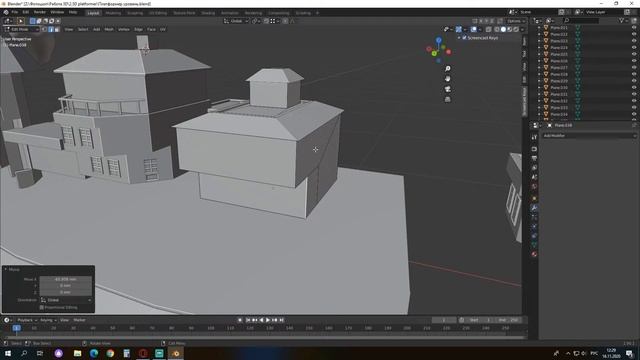Open the Playback dropdown in timeline
This screenshot has width=640, height=360.
(27, 320)
